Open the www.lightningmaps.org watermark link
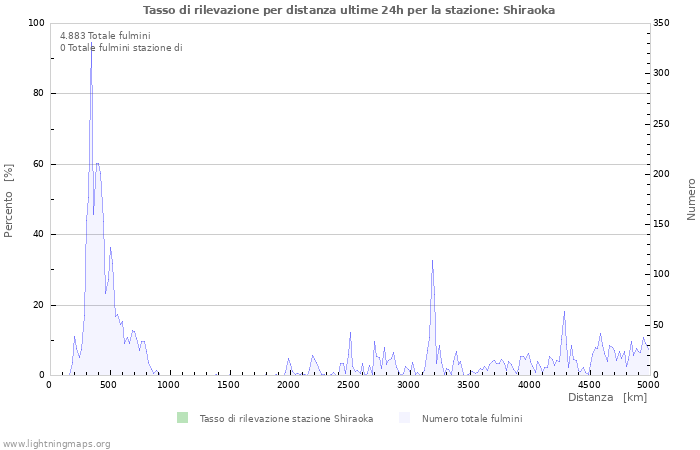The image size is (700, 450). point(56,443)
